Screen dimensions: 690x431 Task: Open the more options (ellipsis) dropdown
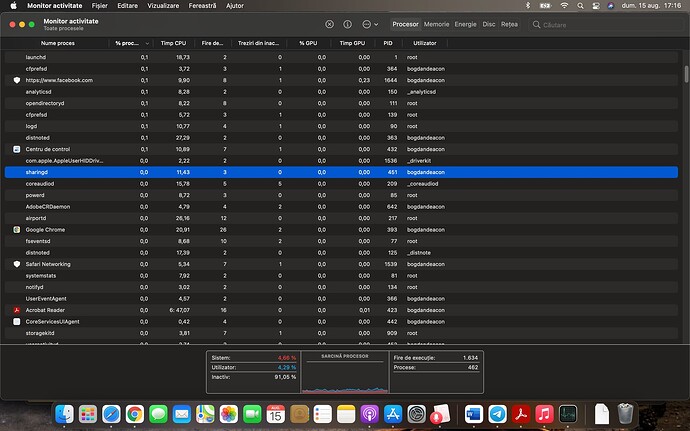369,23
